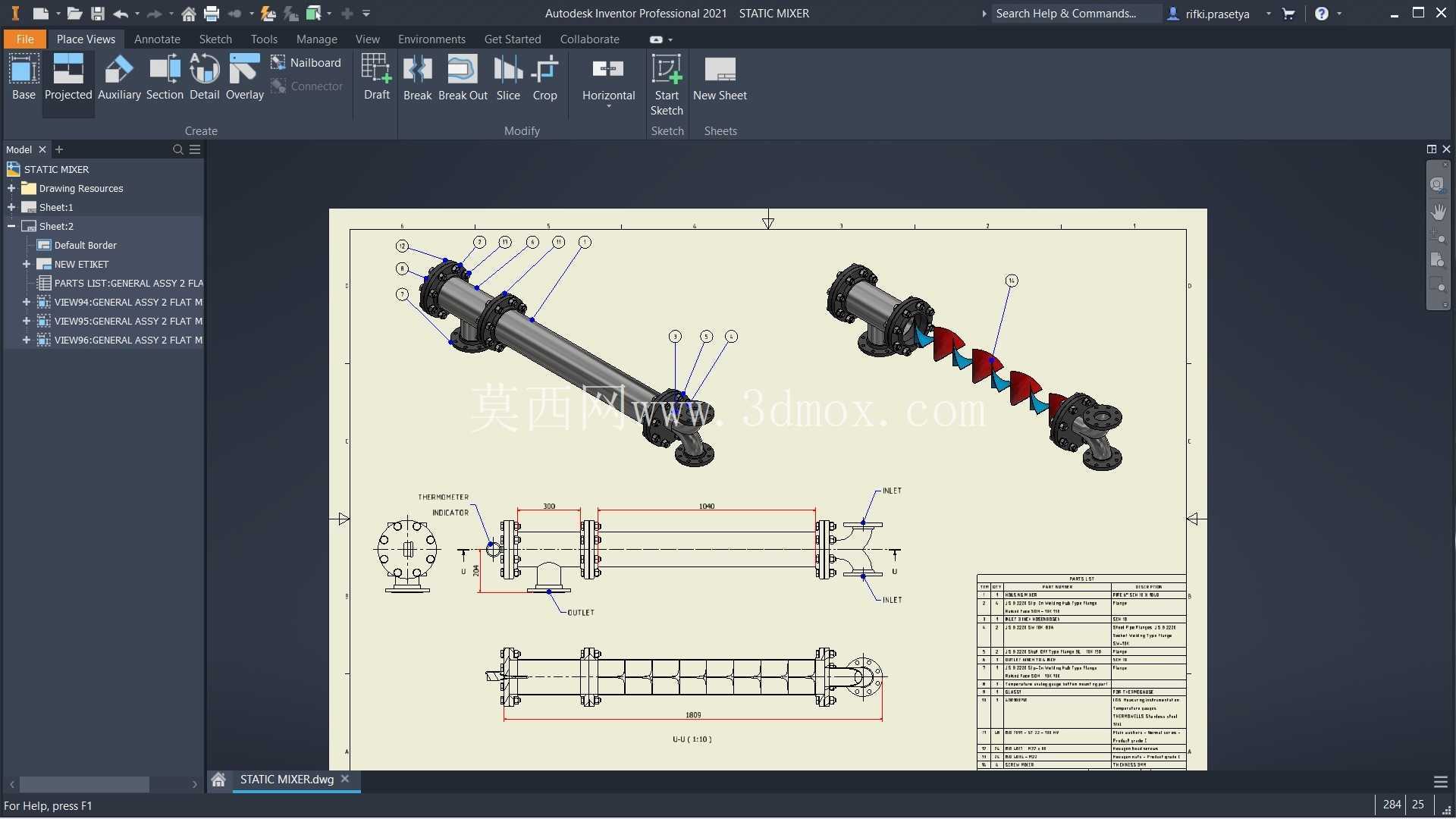Expand the Sheet:1 node
The height and width of the screenshot is (819, 1456).
point(11,207)
